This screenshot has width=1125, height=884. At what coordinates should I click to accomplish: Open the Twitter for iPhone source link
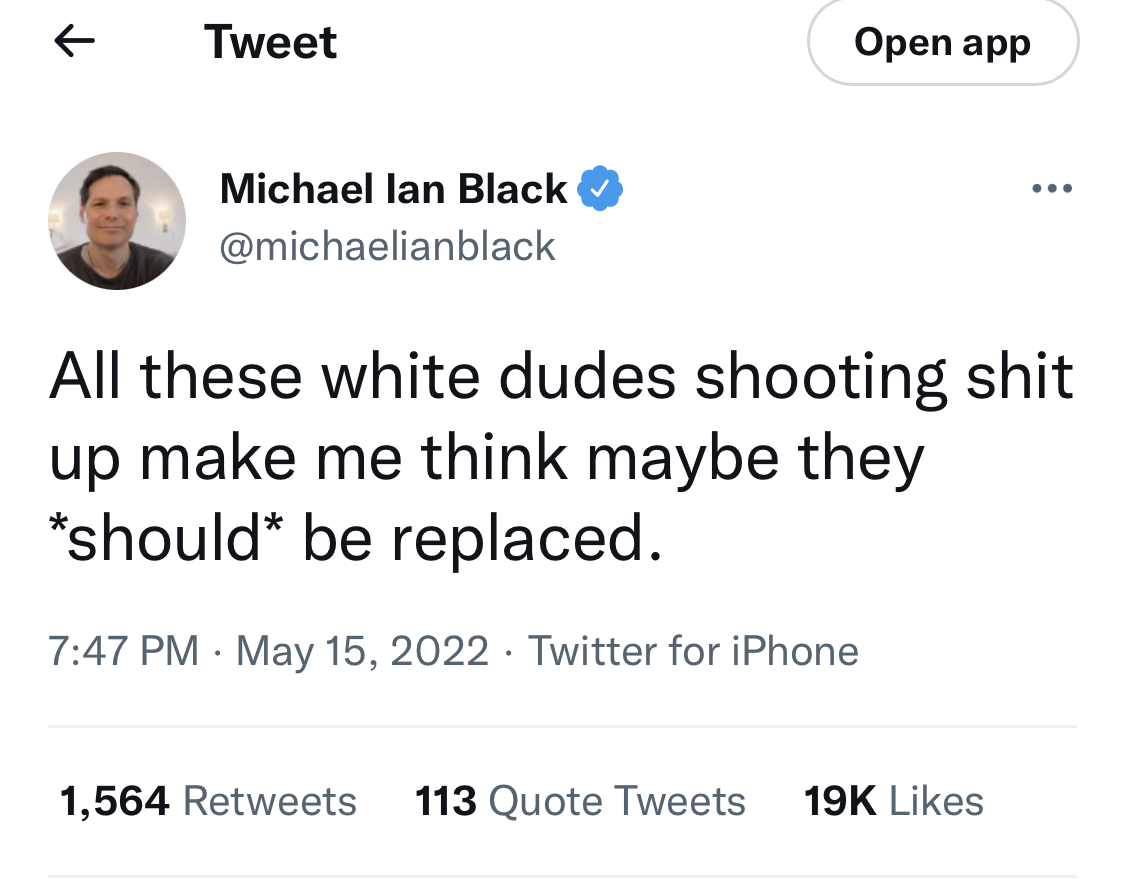693,651
